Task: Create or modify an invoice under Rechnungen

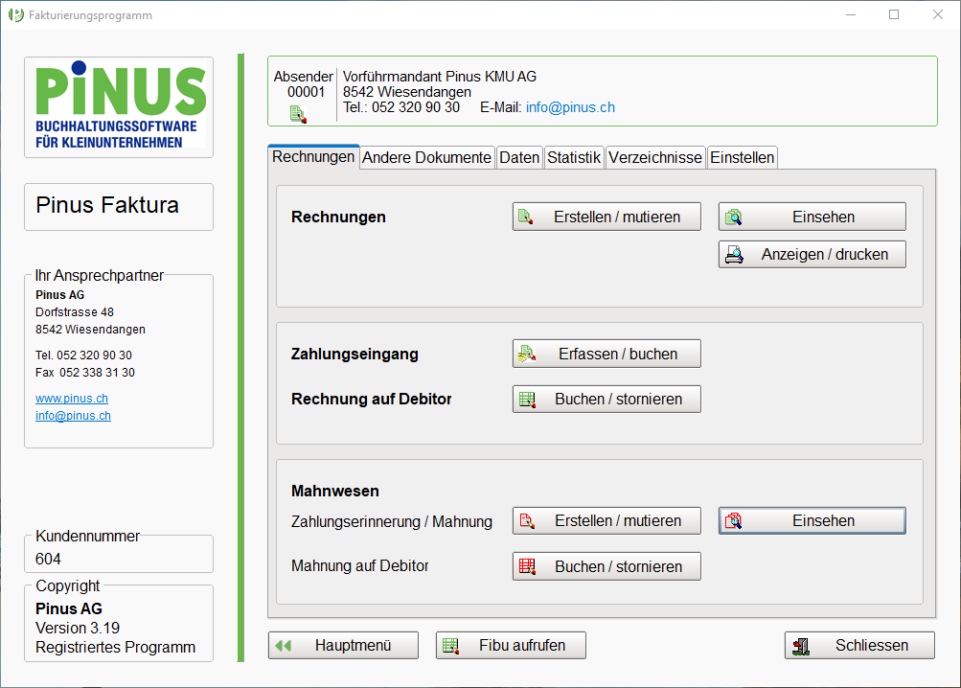Action: [x=606, y=217]
